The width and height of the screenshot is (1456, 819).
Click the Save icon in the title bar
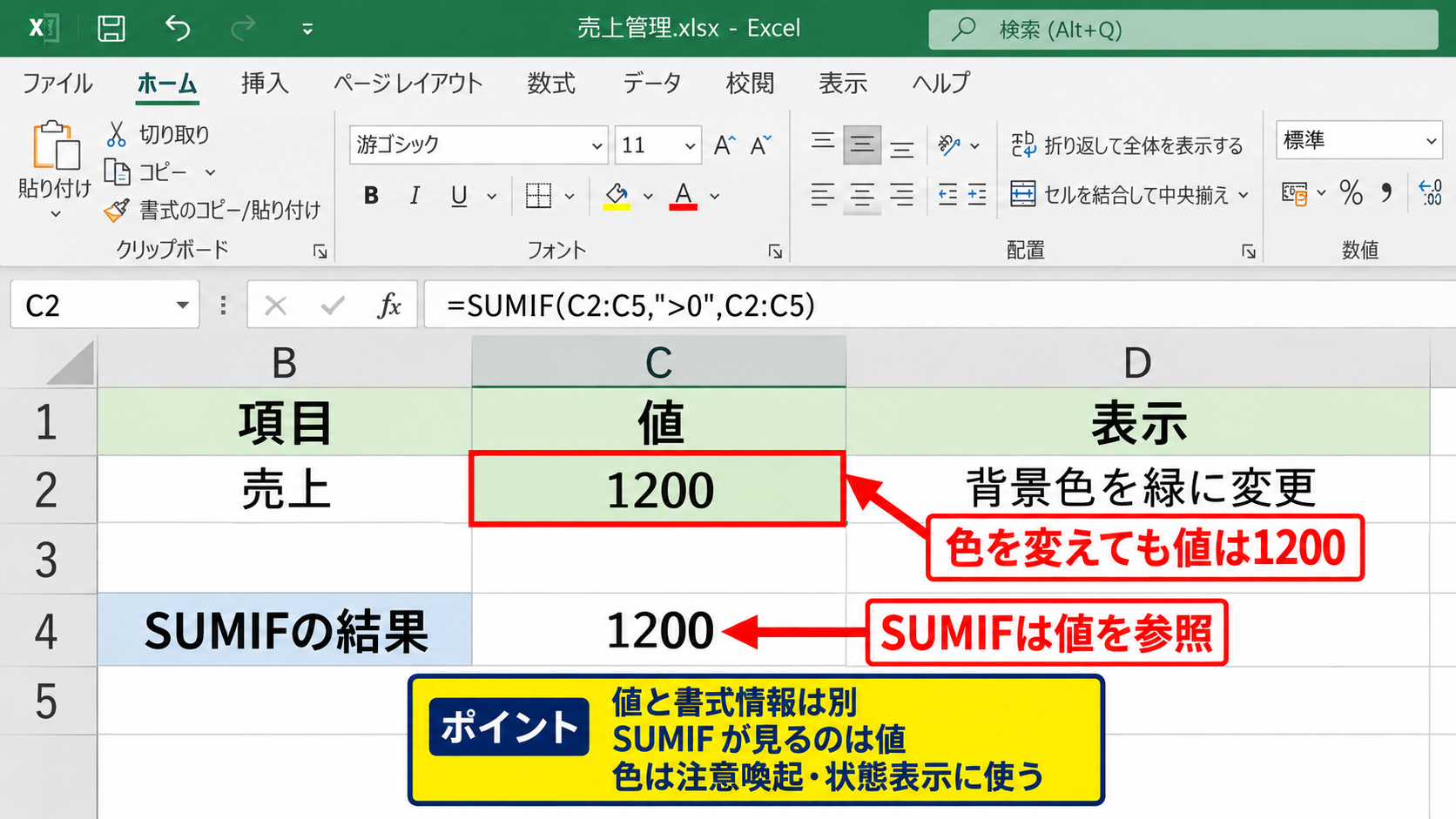pos(111,29)
